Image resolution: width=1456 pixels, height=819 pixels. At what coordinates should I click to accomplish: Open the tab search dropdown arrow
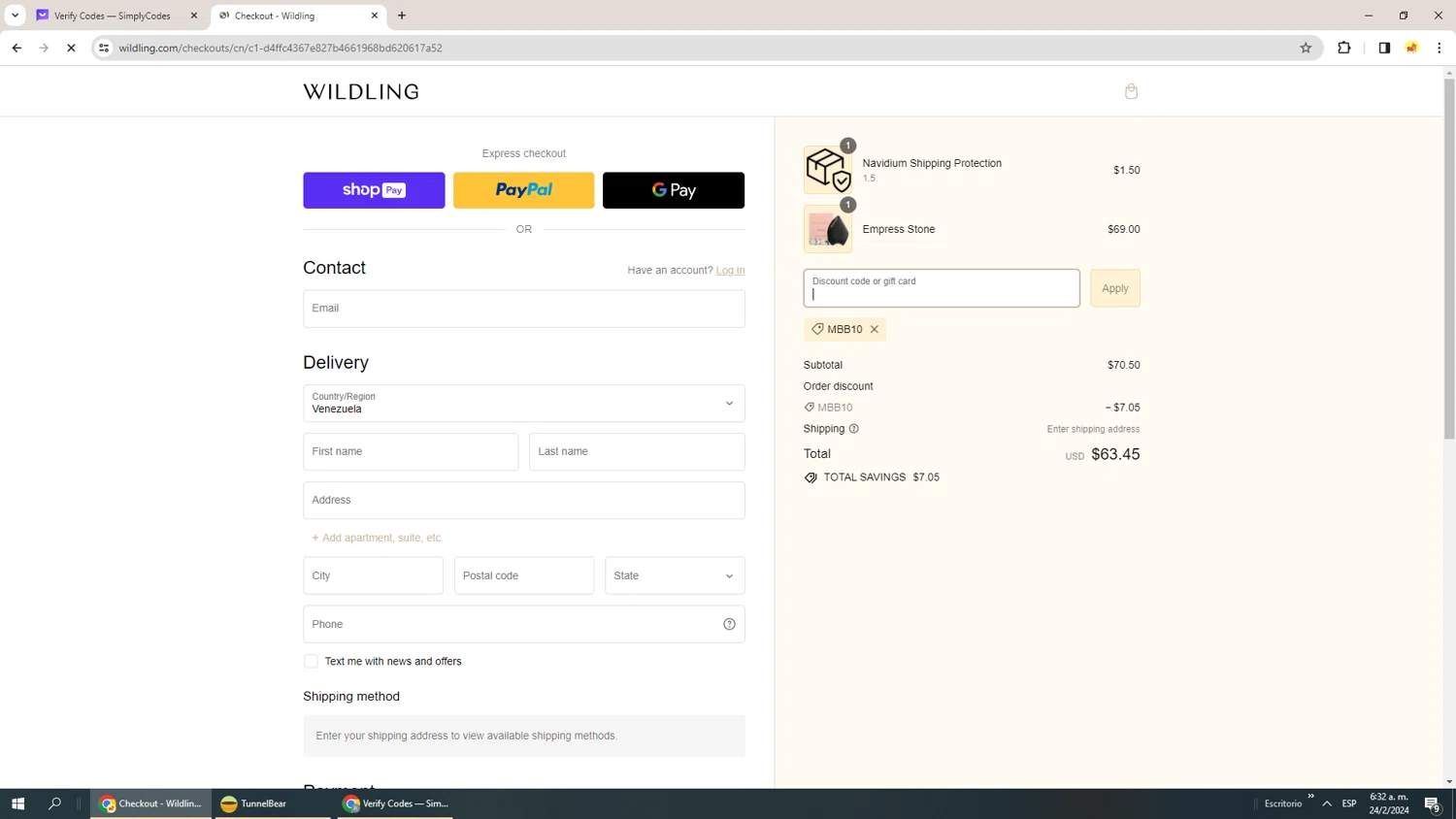pos(15,16)
